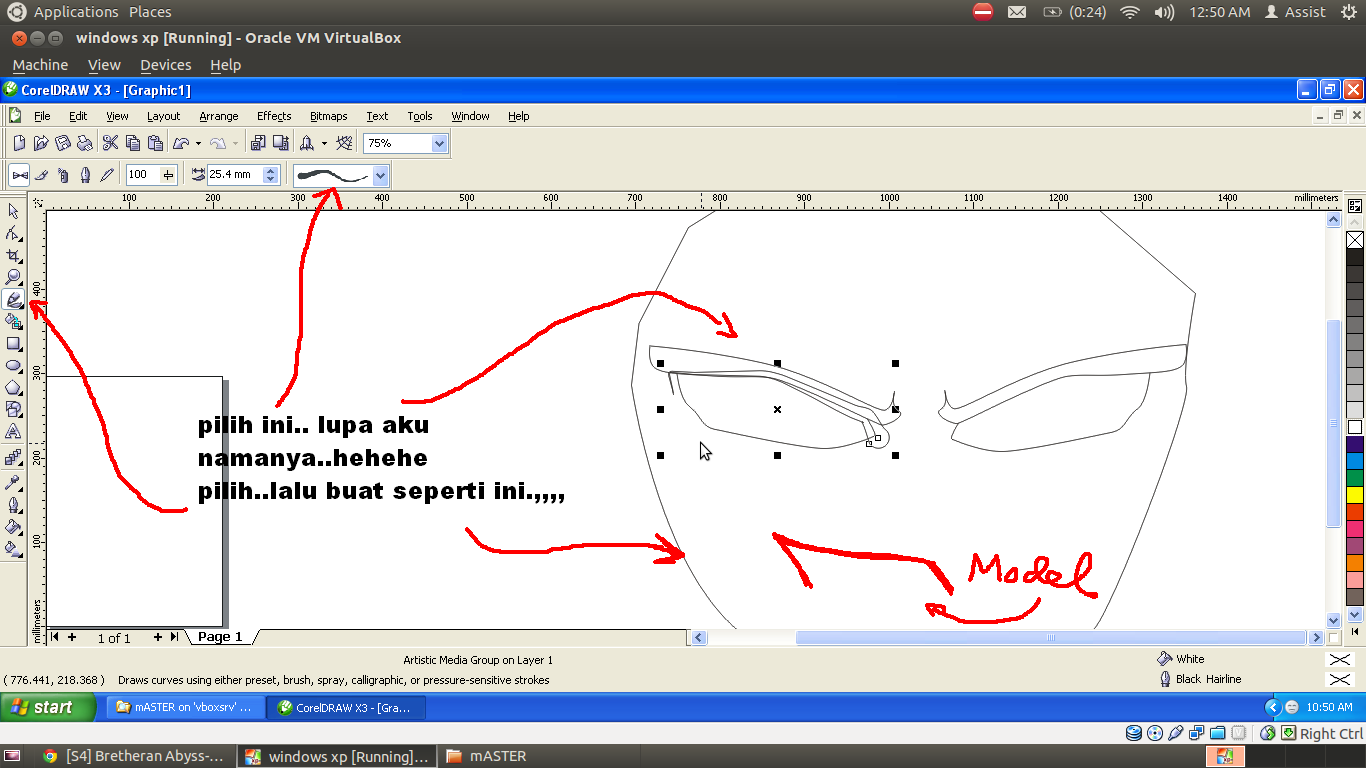1366x768 pixels.
Task: Toggle Preset mode on property bar
Action: coord(19,175)
